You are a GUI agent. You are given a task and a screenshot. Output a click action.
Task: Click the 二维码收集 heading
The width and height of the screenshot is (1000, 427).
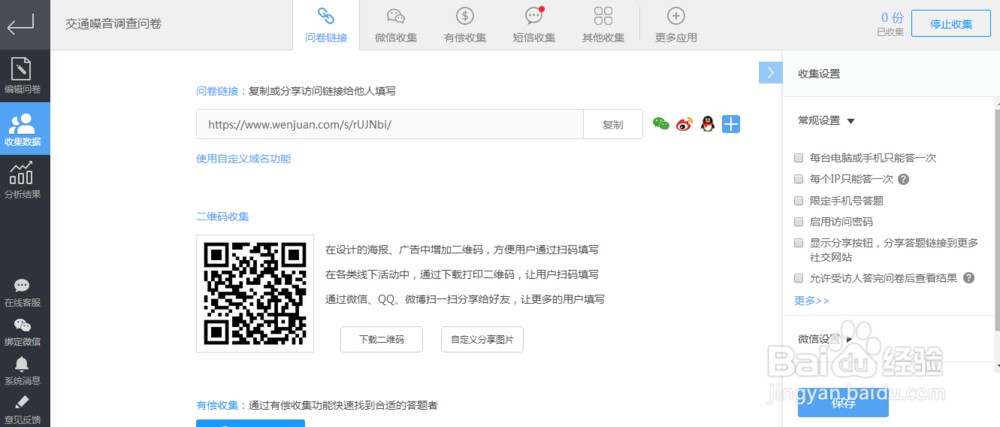point(222,217)
